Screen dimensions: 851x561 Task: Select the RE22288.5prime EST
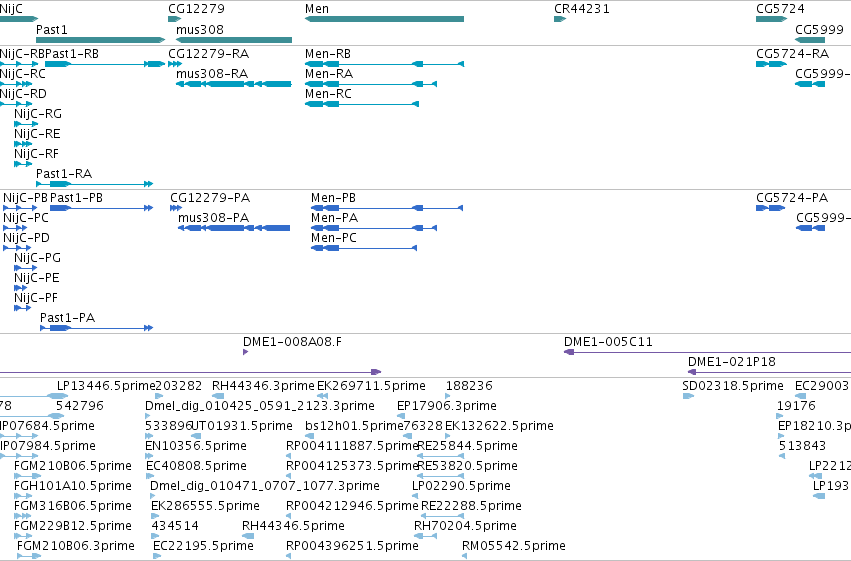click(442, 517)
